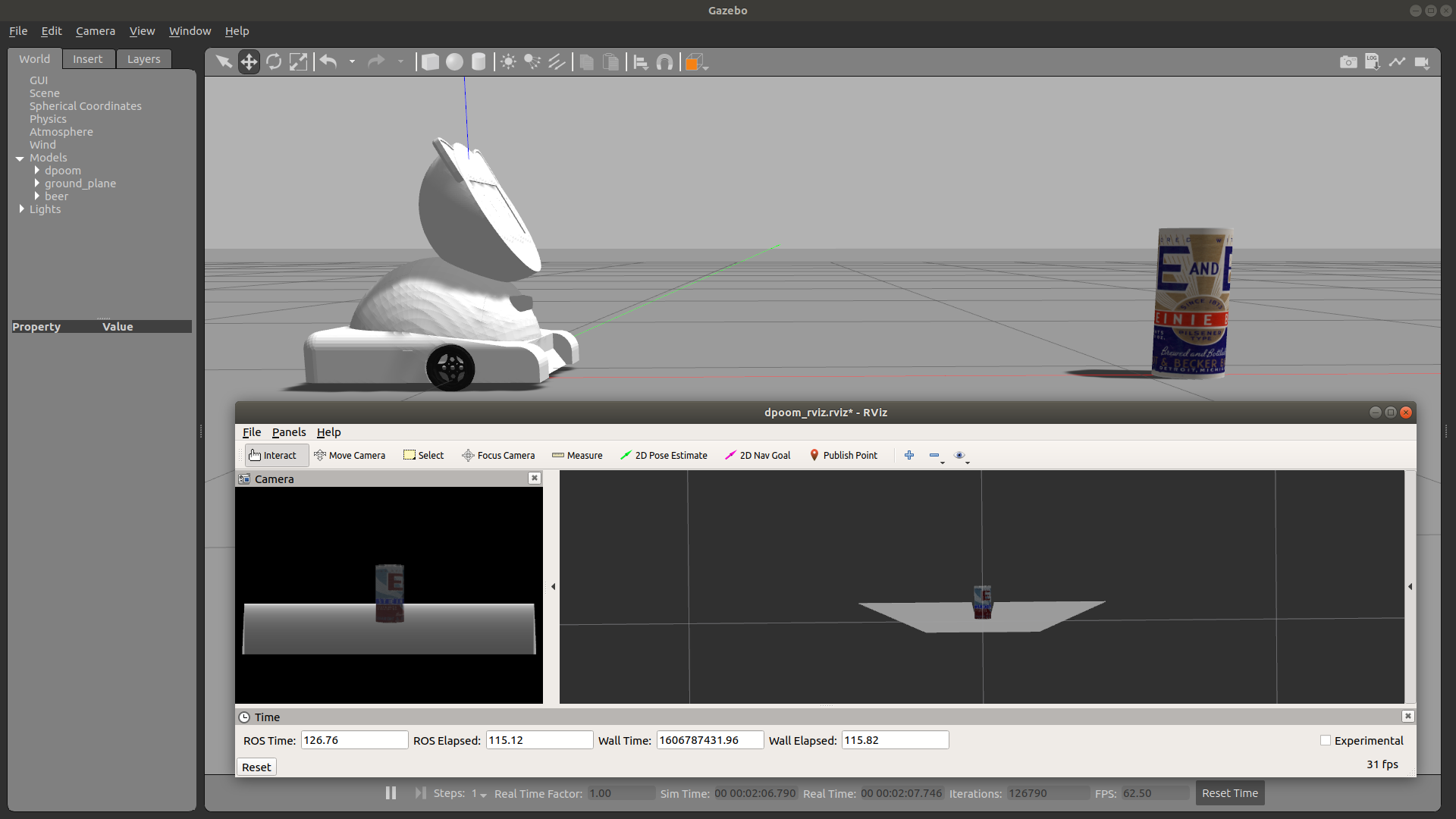The height and width of the screenshot is (819, 1456).
Task: Open the redo history dropdown arrow
Action: (400, 62)
